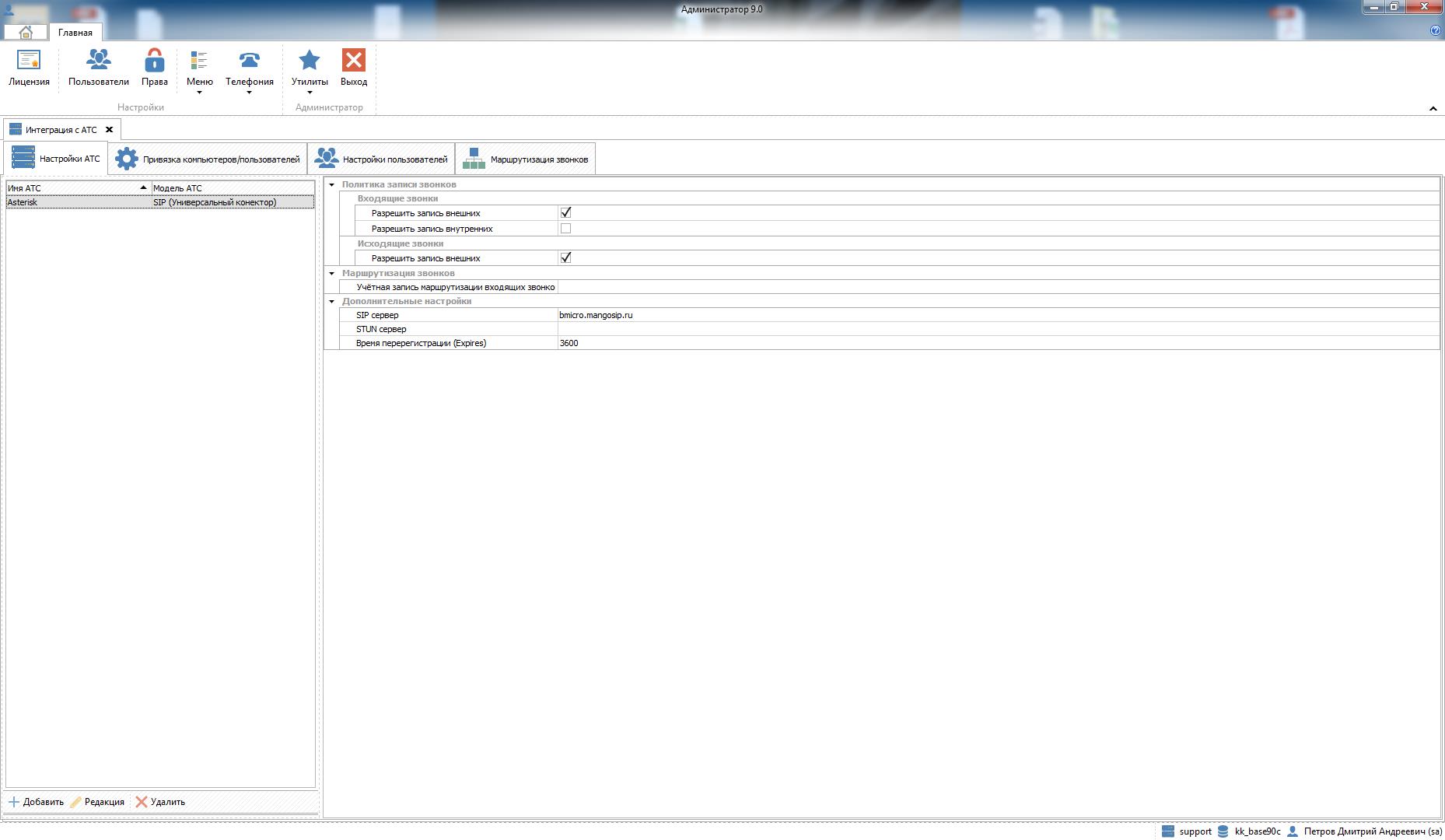Toggle outgoing Разрешить запись внешних checkbox
The width and height of the screenshot is (1445, 840).
565,257
